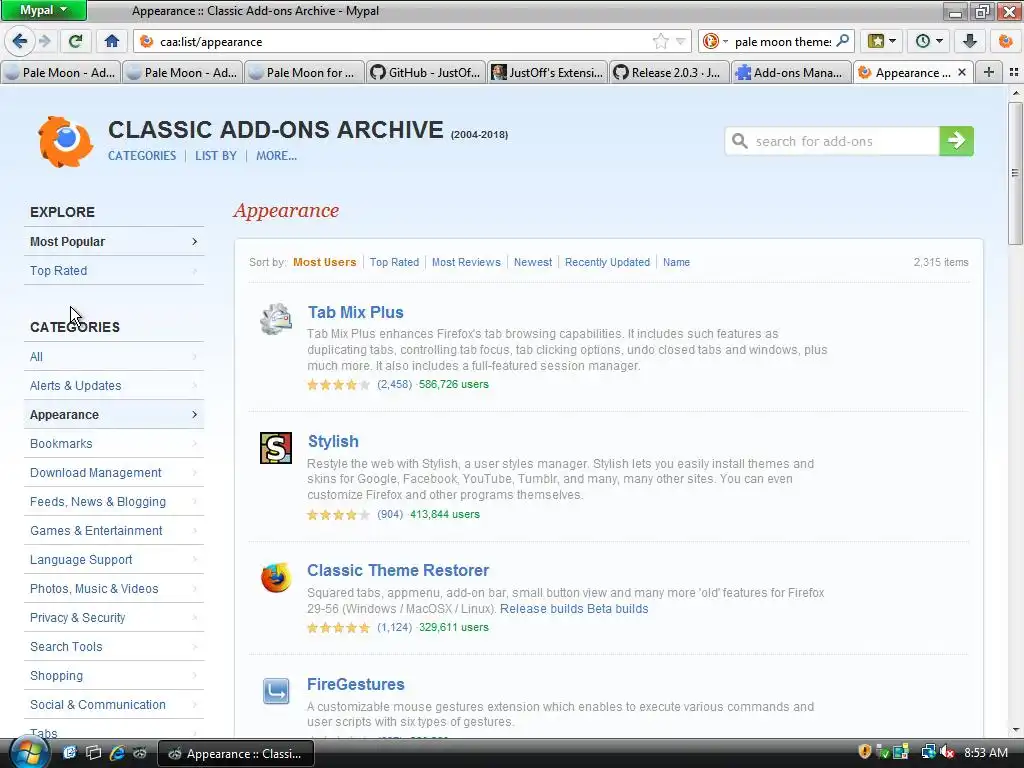This screenshot has height=768, width=1024.
Task: Sort by Newest
Action: [x=532, y=262]
